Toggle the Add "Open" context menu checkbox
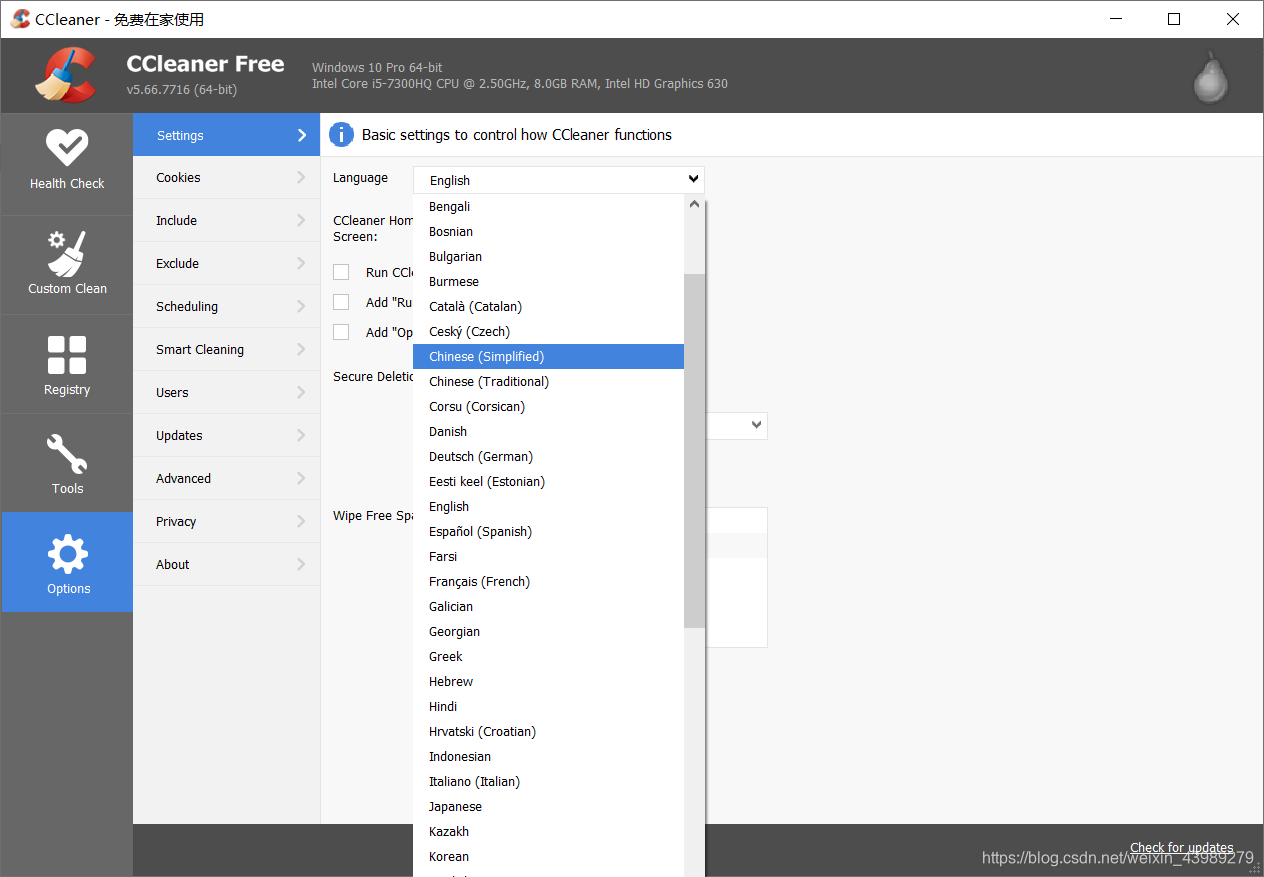The image size is (1264, 877). tap(341, 332)
